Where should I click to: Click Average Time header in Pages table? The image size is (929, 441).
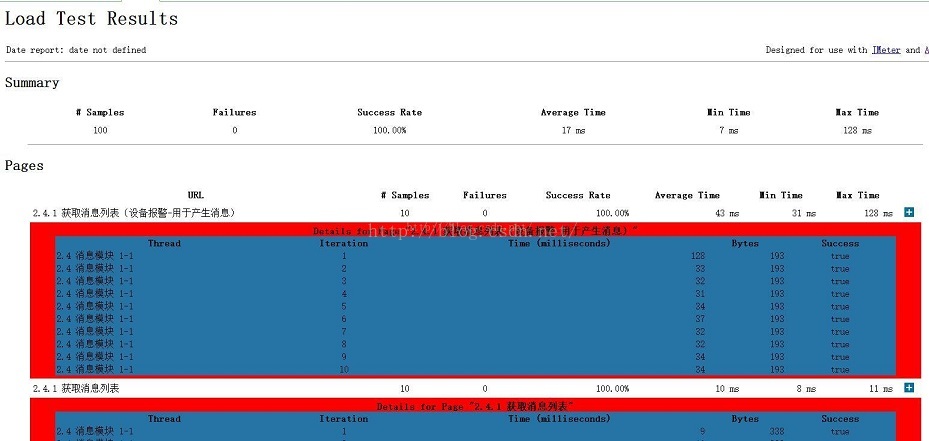[x=687, y=196]
